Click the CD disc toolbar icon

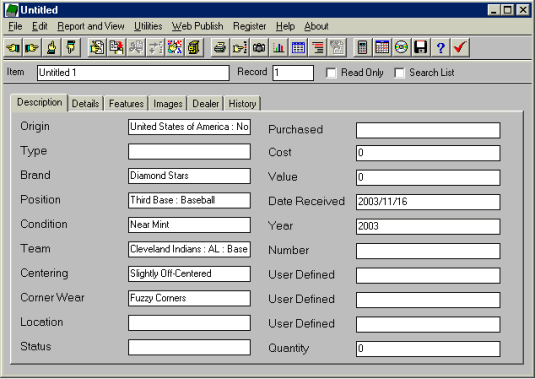coord(401,47)
